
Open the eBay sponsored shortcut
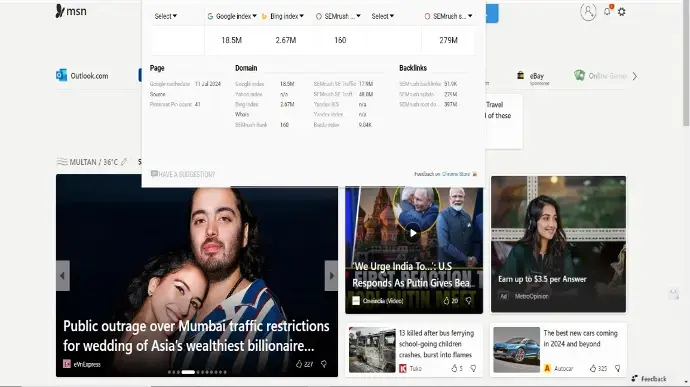(534, 77)
